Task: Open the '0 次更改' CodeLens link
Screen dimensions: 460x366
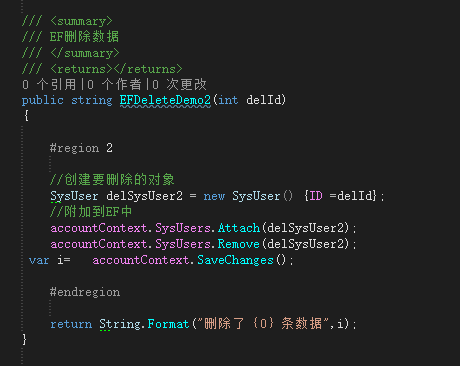Action: [180, 85]
